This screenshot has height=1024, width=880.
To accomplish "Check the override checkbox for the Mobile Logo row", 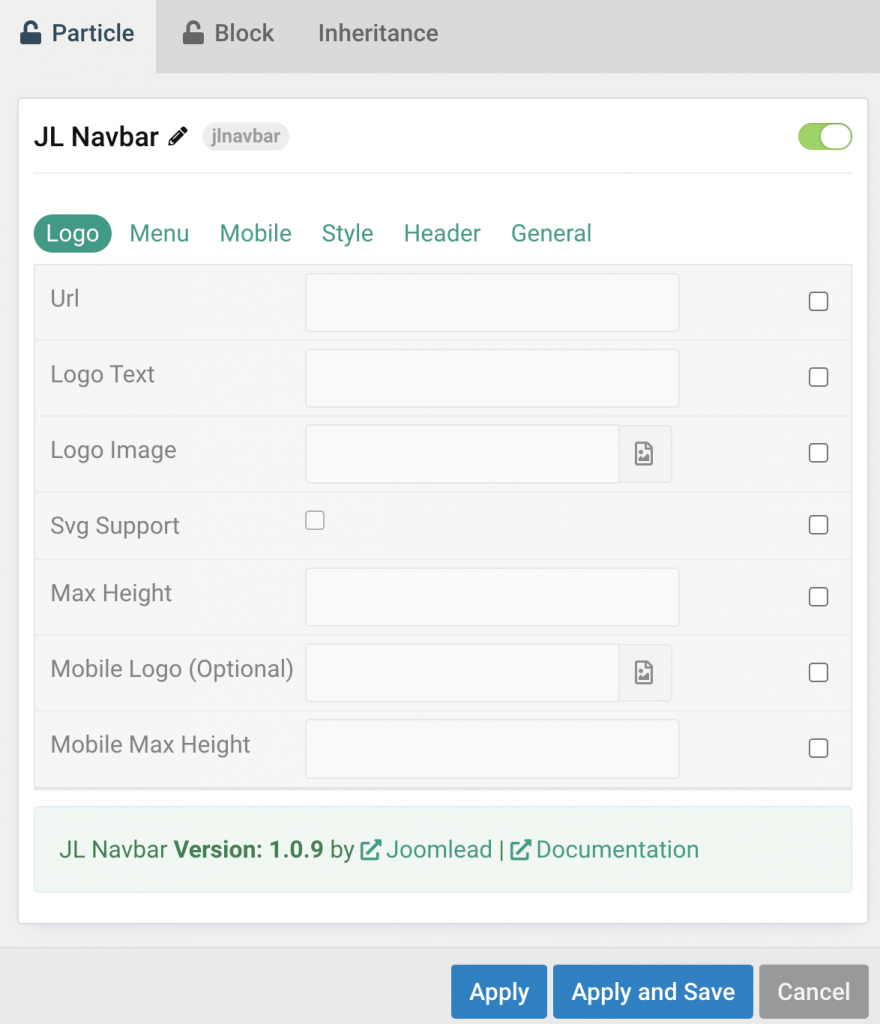I will pos(818,673).
